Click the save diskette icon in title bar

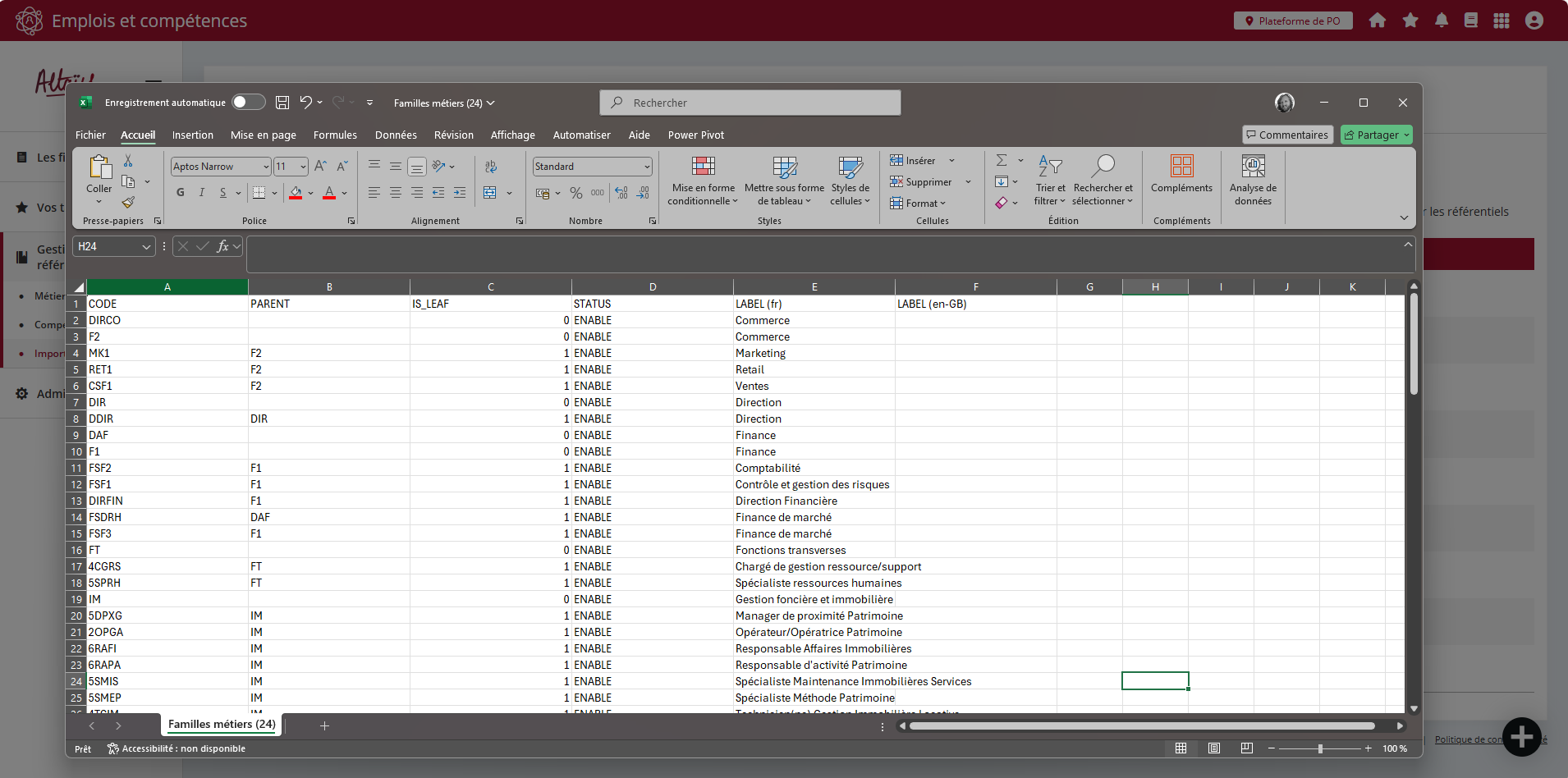282,103
